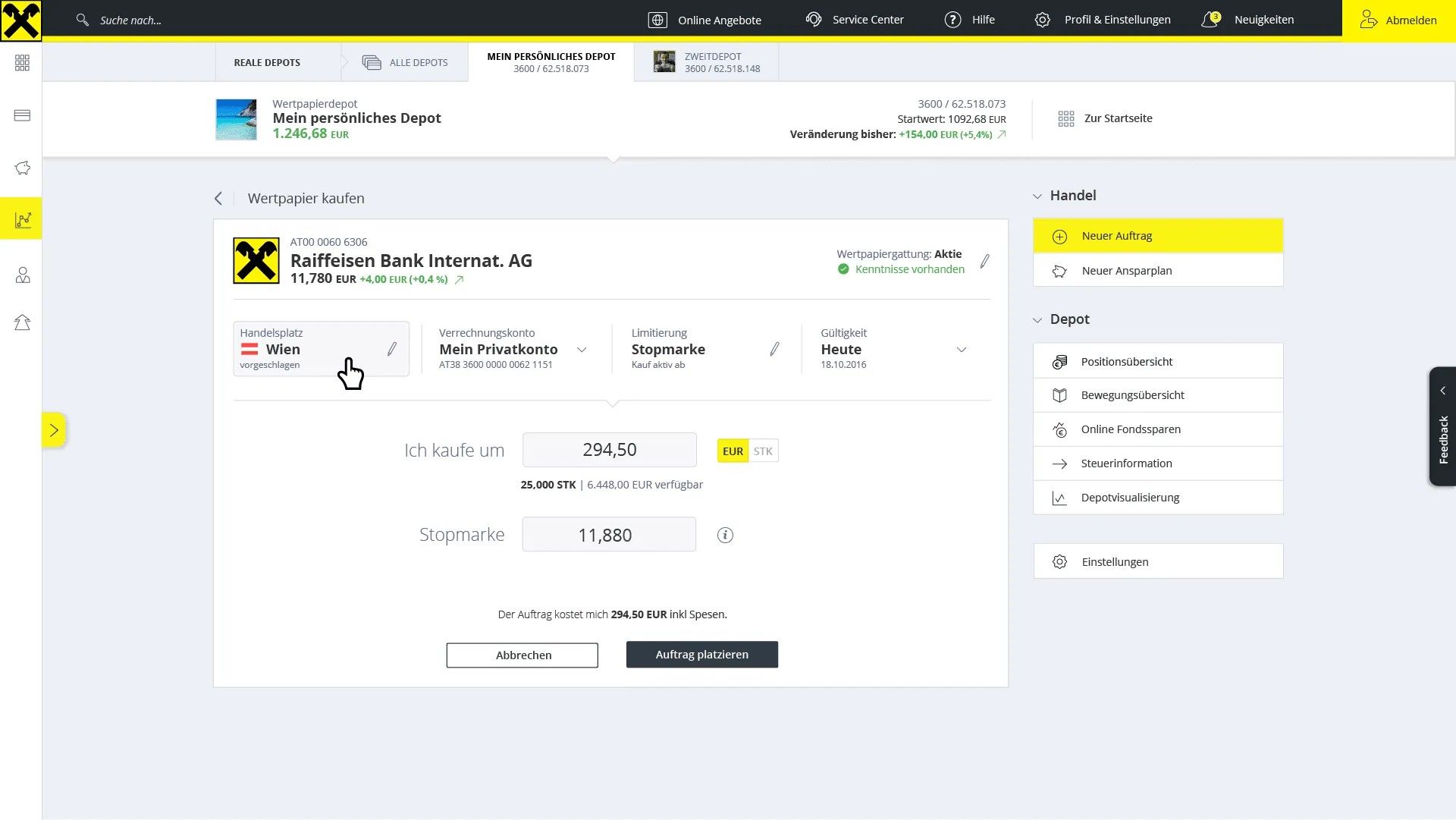Switch the amount unit to STK
Image resolution: width=1456 pixels, height=820 pixels.
(x=763, y=451)
